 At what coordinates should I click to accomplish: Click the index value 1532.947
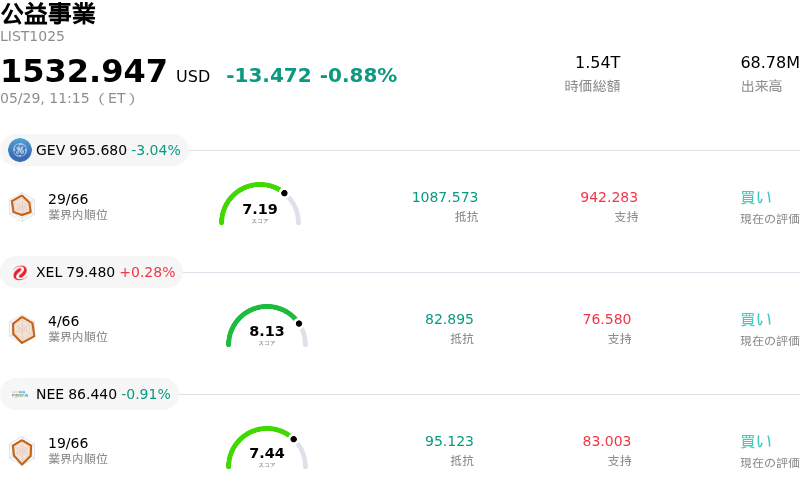(x=84, y=70)
